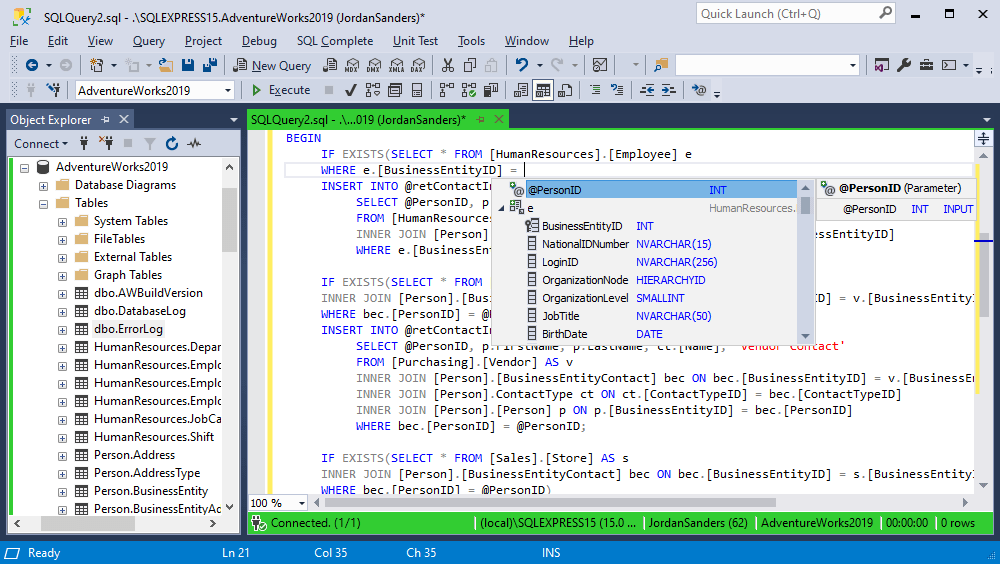Screen dimensions: 1000x564
Task: Click the Save All icon
Action: (209, 65)
